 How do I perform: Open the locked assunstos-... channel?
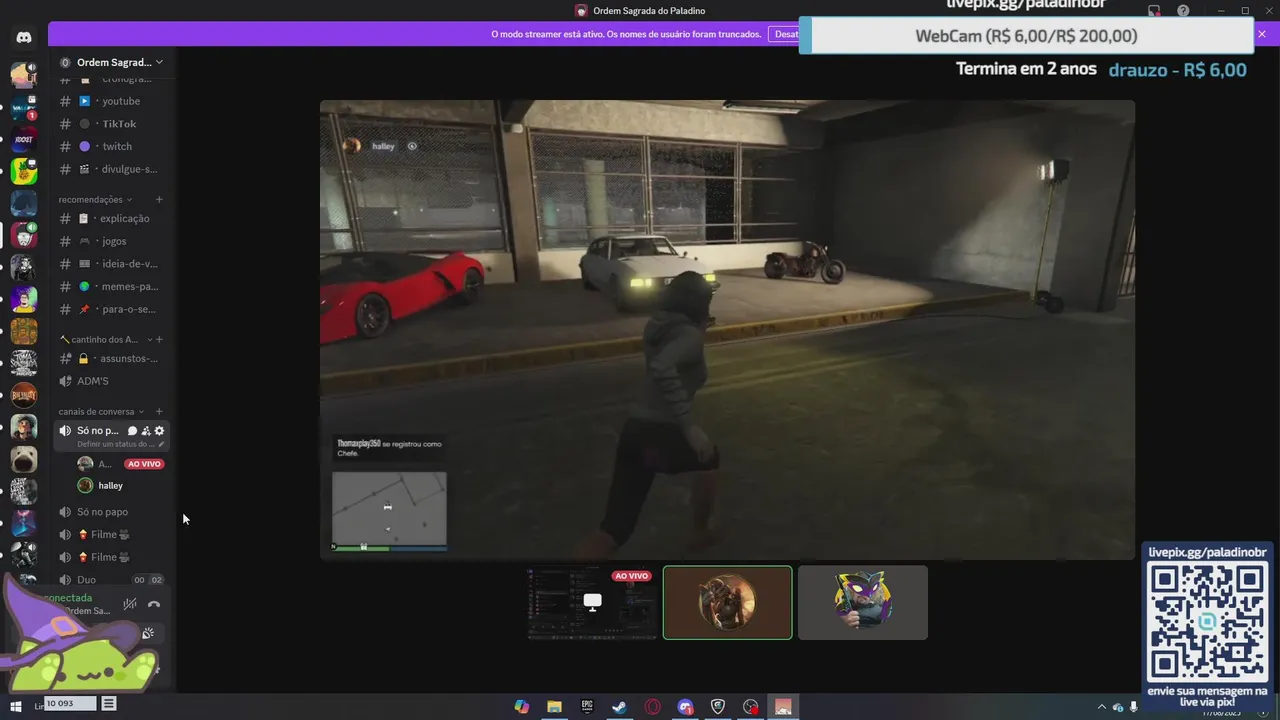coord(112,358)
